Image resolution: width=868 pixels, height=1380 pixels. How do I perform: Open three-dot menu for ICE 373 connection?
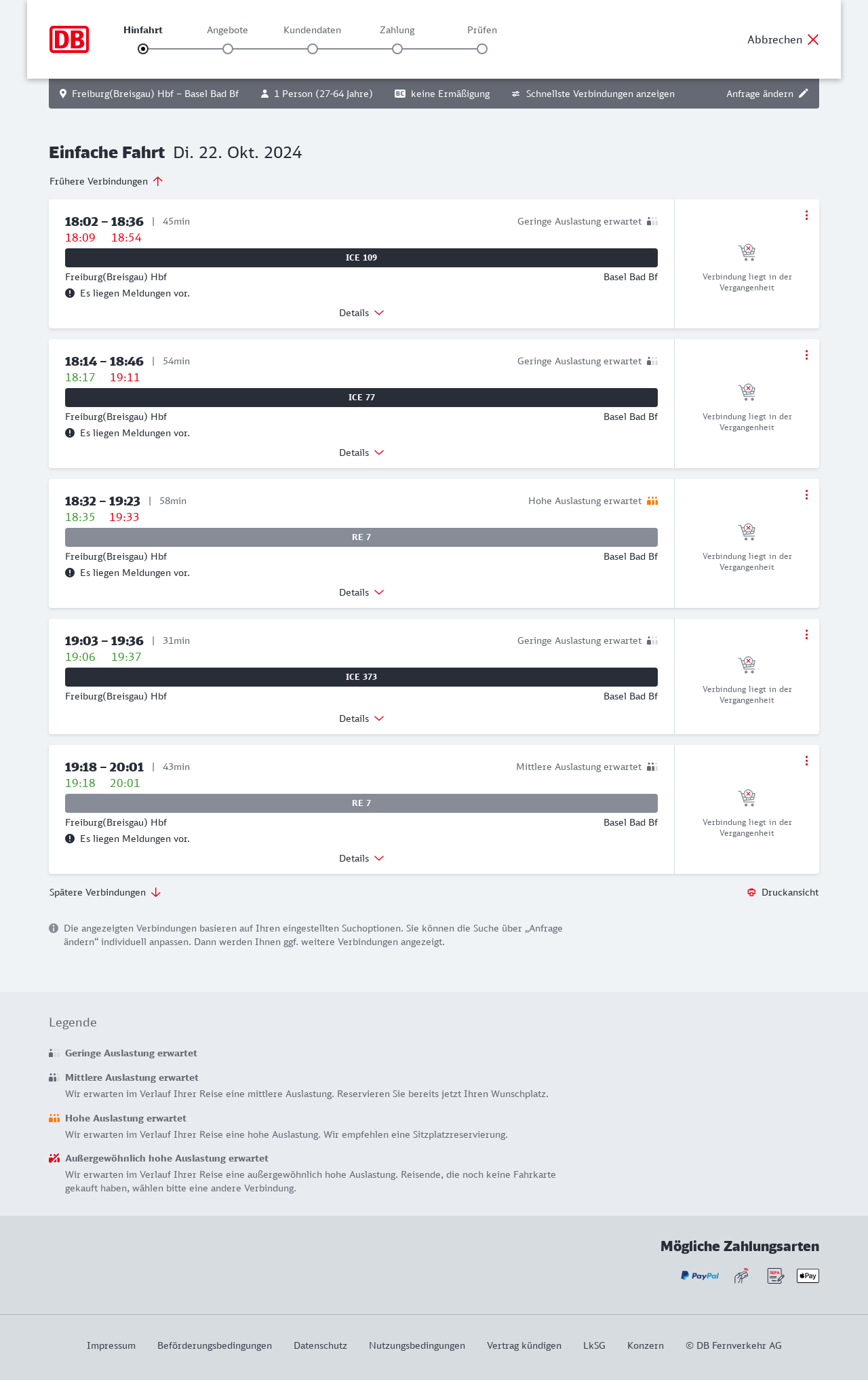click(806, 634)
